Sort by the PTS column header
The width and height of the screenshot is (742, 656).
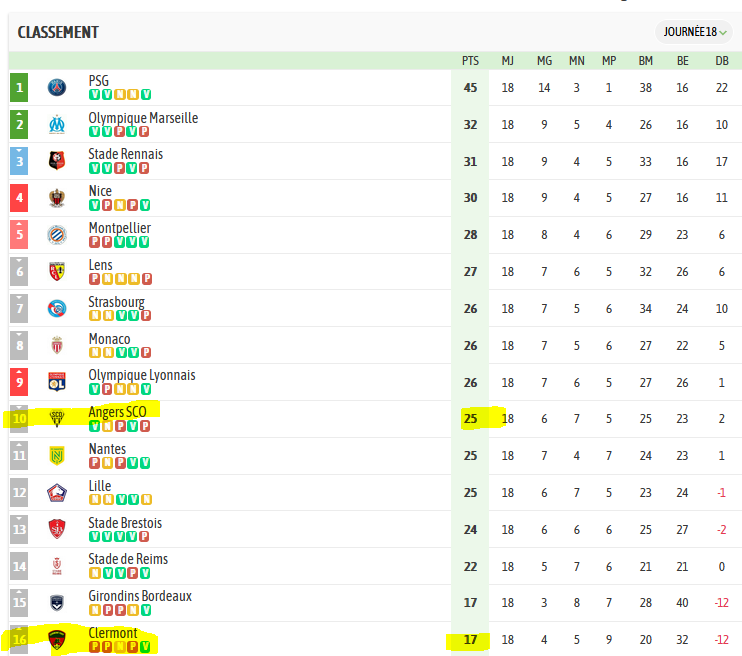click(470, 61)
